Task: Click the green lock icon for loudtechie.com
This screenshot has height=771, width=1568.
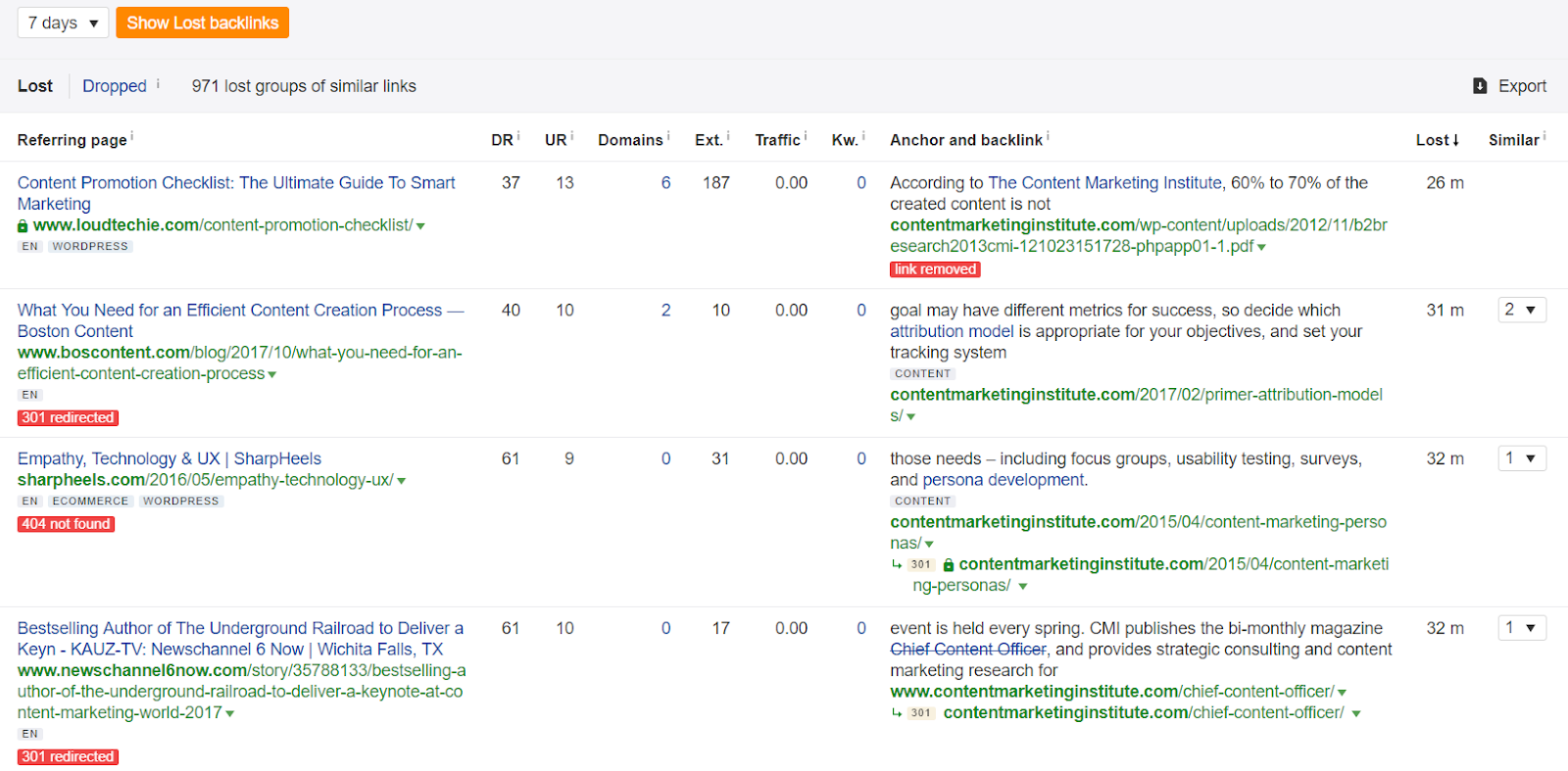Action: pyautogui.click(x=23, y=226)
